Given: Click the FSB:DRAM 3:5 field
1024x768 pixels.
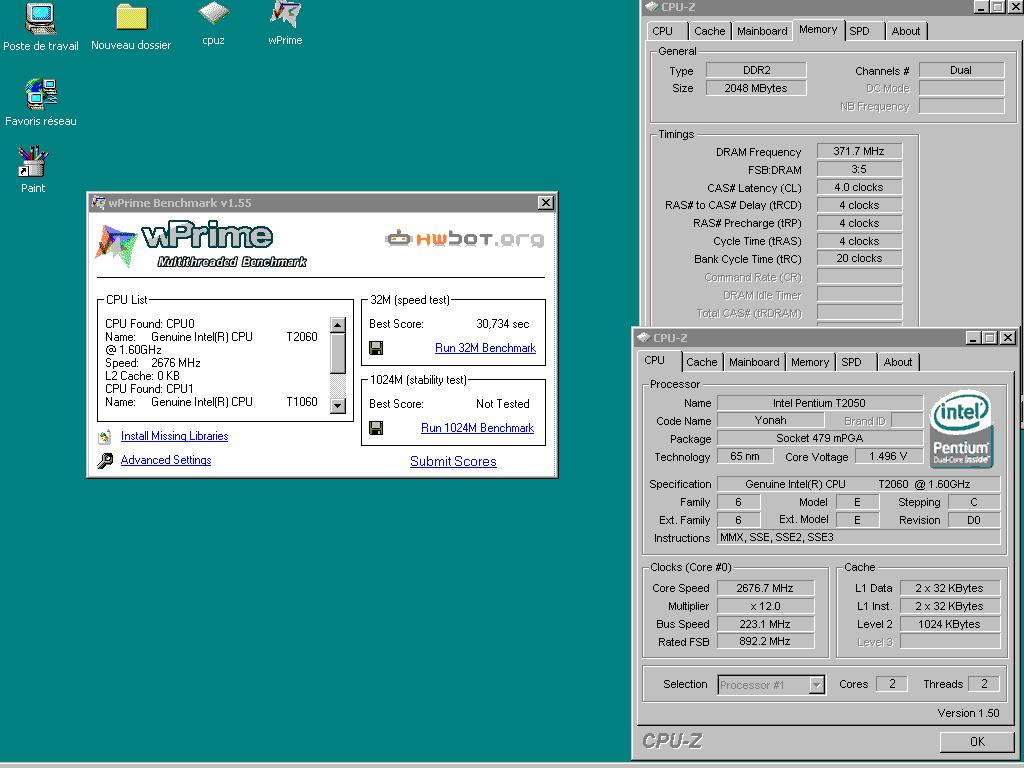Looking at the screenshot, I should tap(859, 169).
